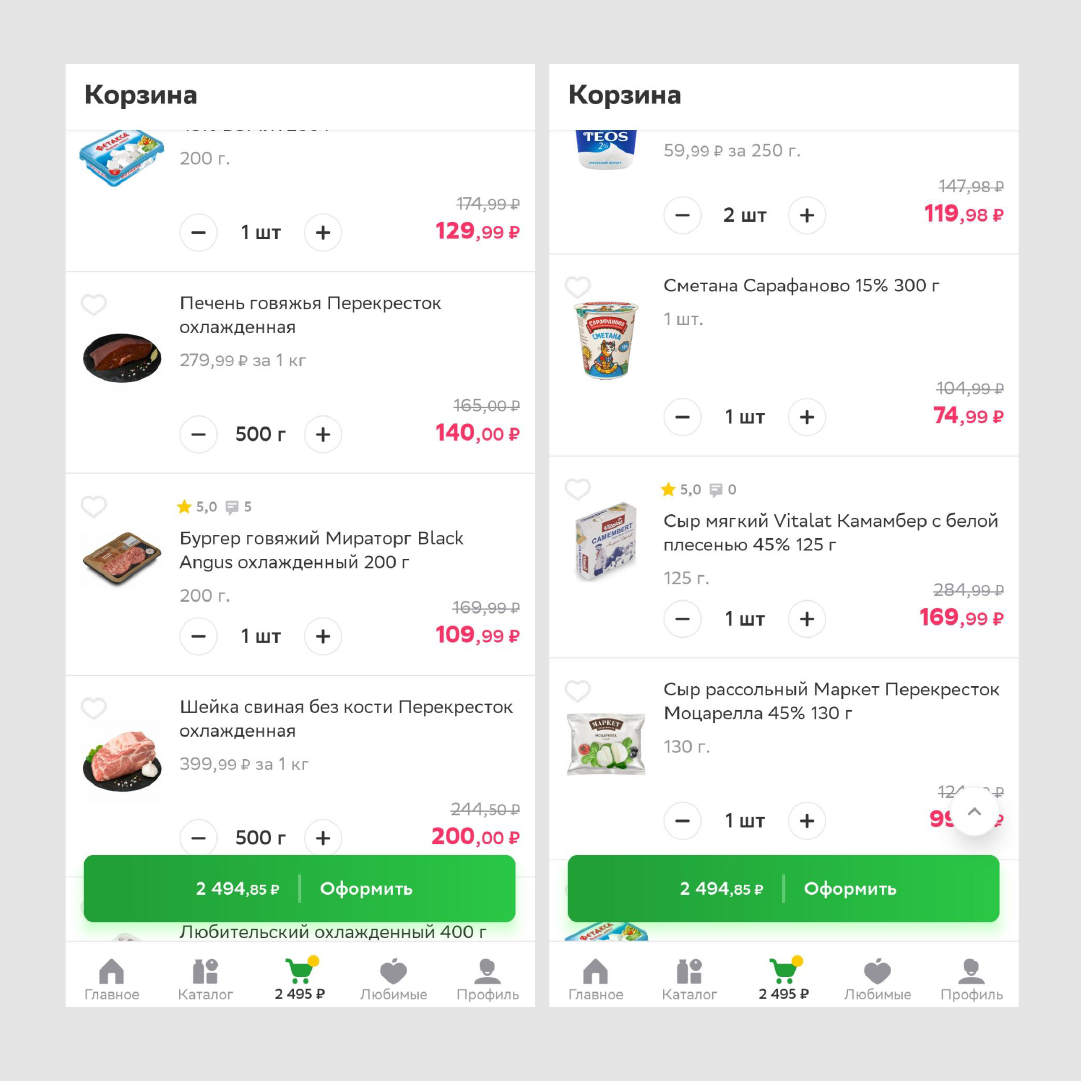Increase Шейка свиная weight with plus button
Image resolution: width=1081 pixels, height=1081 pixels.
coord(323,838)
